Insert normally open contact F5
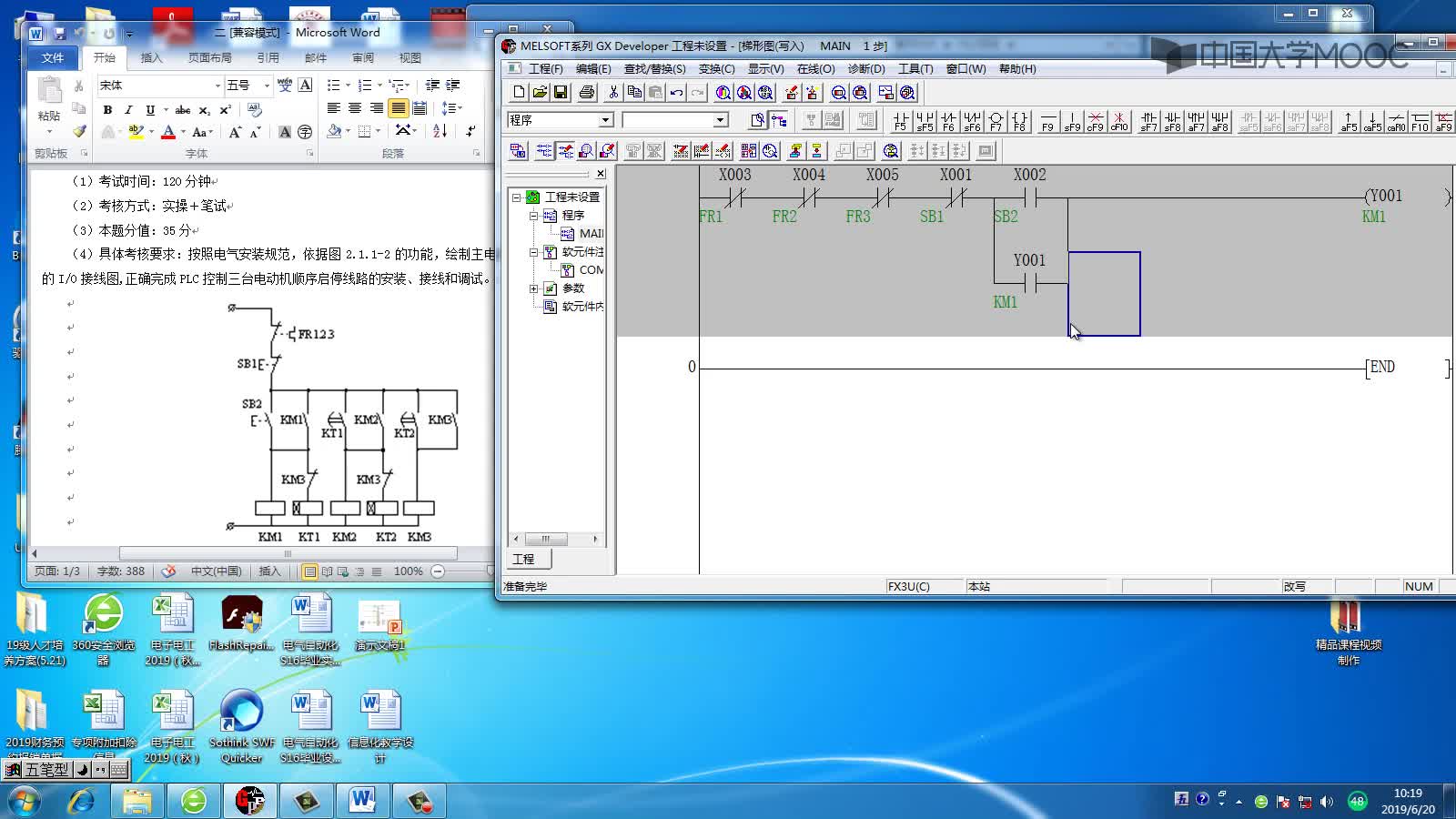The height and width of the screenshot is (819, 1456). coord(900,121)
